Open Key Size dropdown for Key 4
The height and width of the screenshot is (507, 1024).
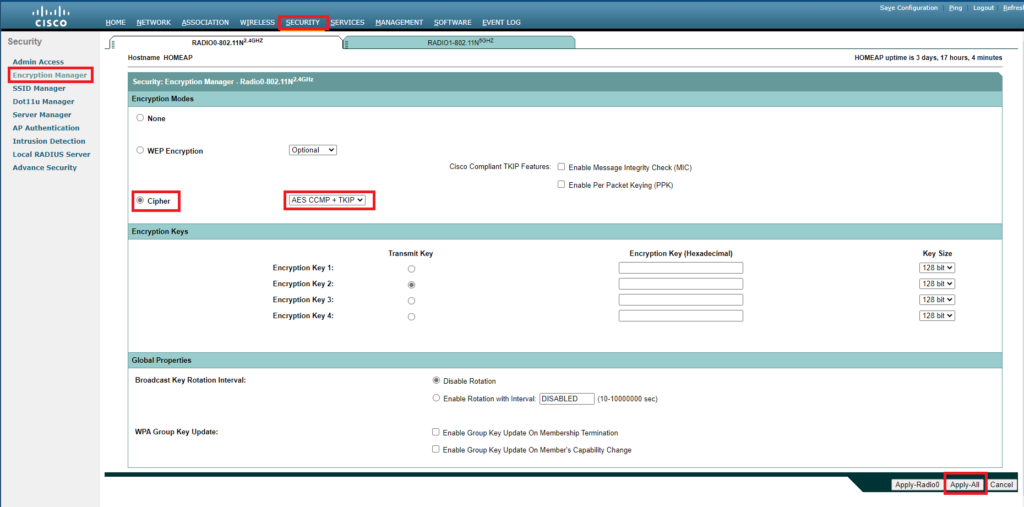pos(937,316)
